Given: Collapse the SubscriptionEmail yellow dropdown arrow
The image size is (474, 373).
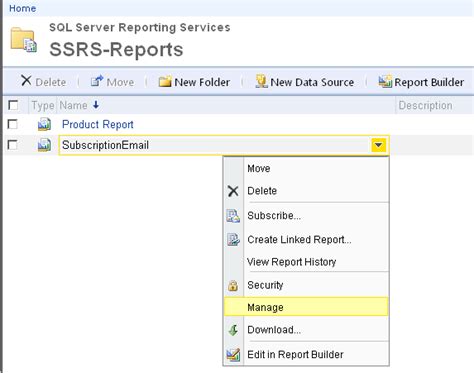Looking at the screenshot, I should 378,145.
